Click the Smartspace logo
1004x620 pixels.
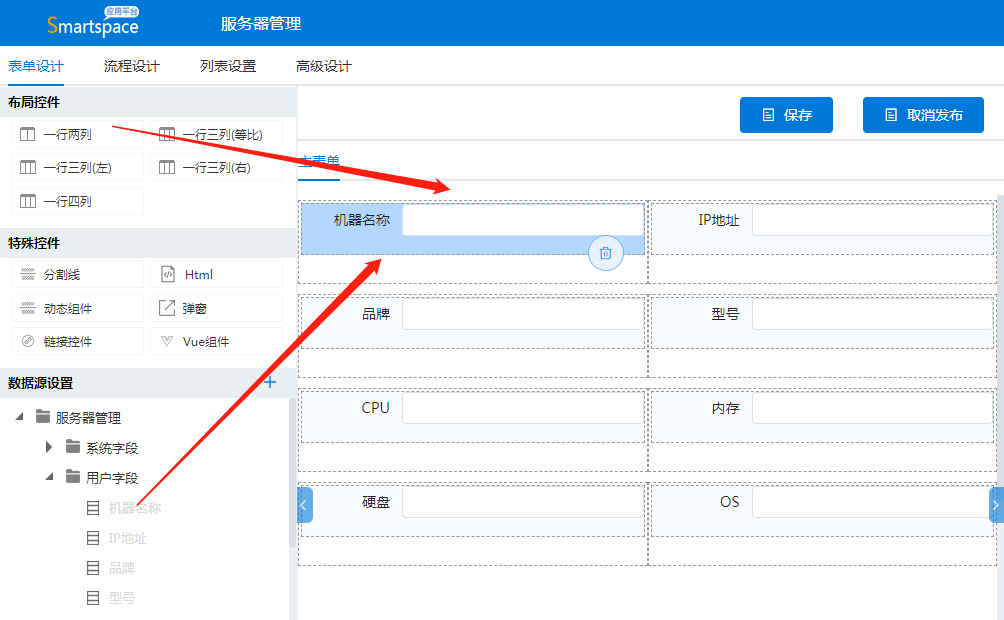[x=93, y=22]
